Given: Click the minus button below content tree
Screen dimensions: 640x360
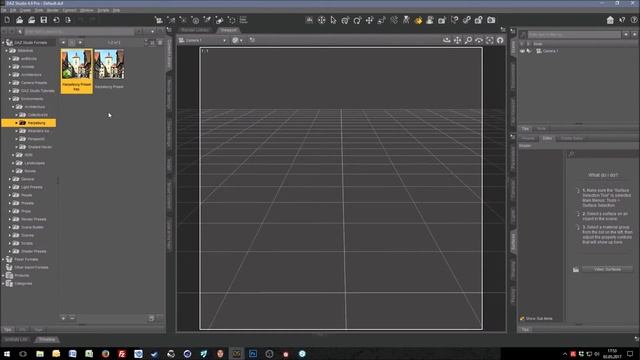Looking at the screenshot, I should 72,318.
